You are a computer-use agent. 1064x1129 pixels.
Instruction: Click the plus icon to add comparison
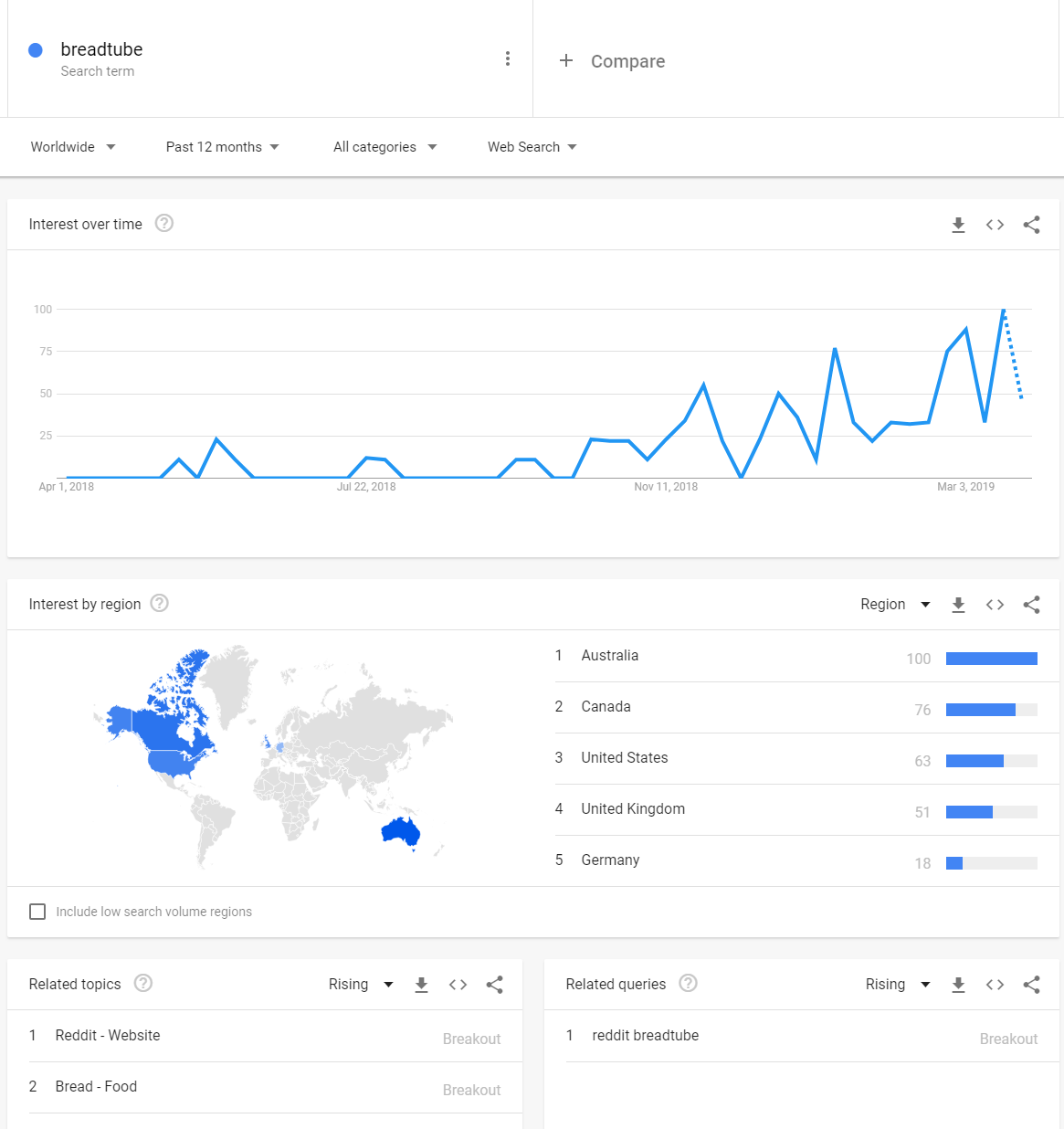click(566, 60)
